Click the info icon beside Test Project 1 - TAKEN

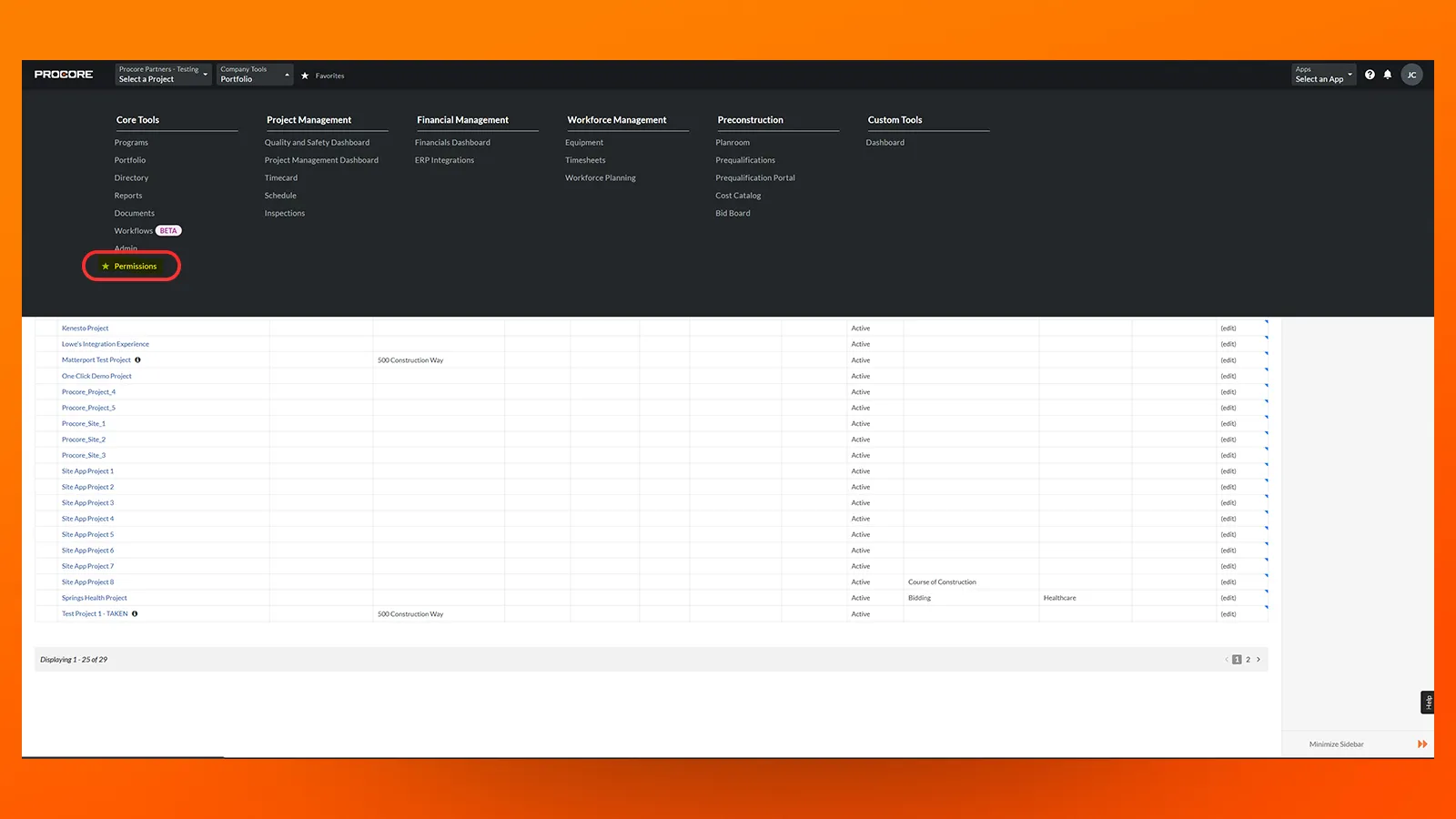pyautogui.click(x=134, y=613)
